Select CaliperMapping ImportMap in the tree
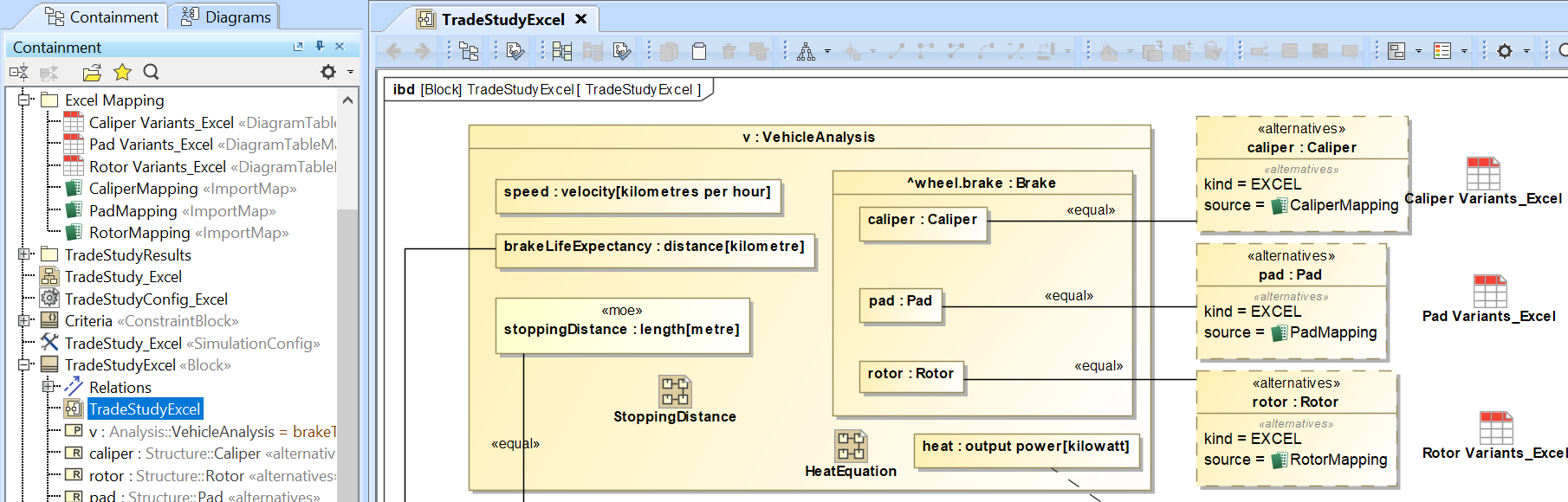The height and width of the screenshot is (502, 1568). [x=144, y=189]
